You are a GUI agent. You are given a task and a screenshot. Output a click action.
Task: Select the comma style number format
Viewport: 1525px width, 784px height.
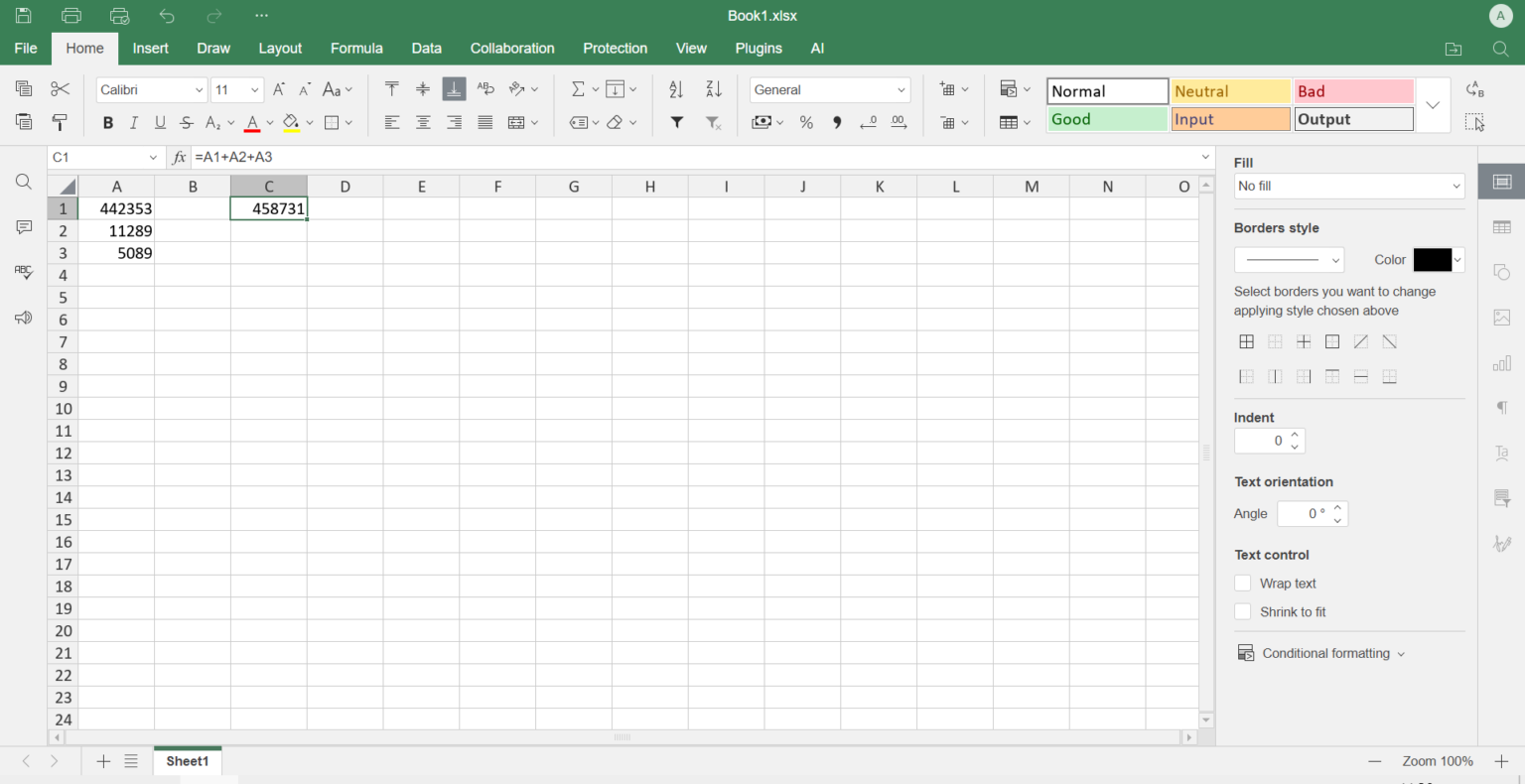tap(837, 122)
